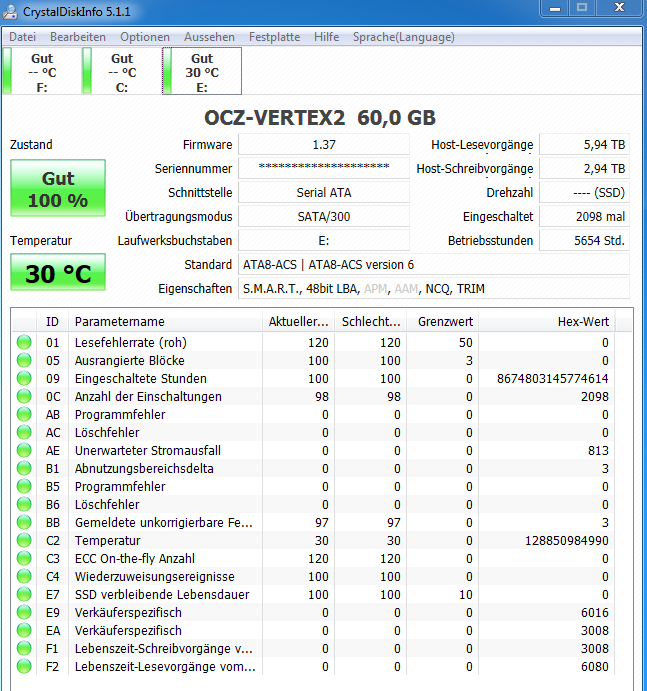Click the green status dot for row 01 Lesefehlerrate
Screen dimensions: 647x691
24,342
